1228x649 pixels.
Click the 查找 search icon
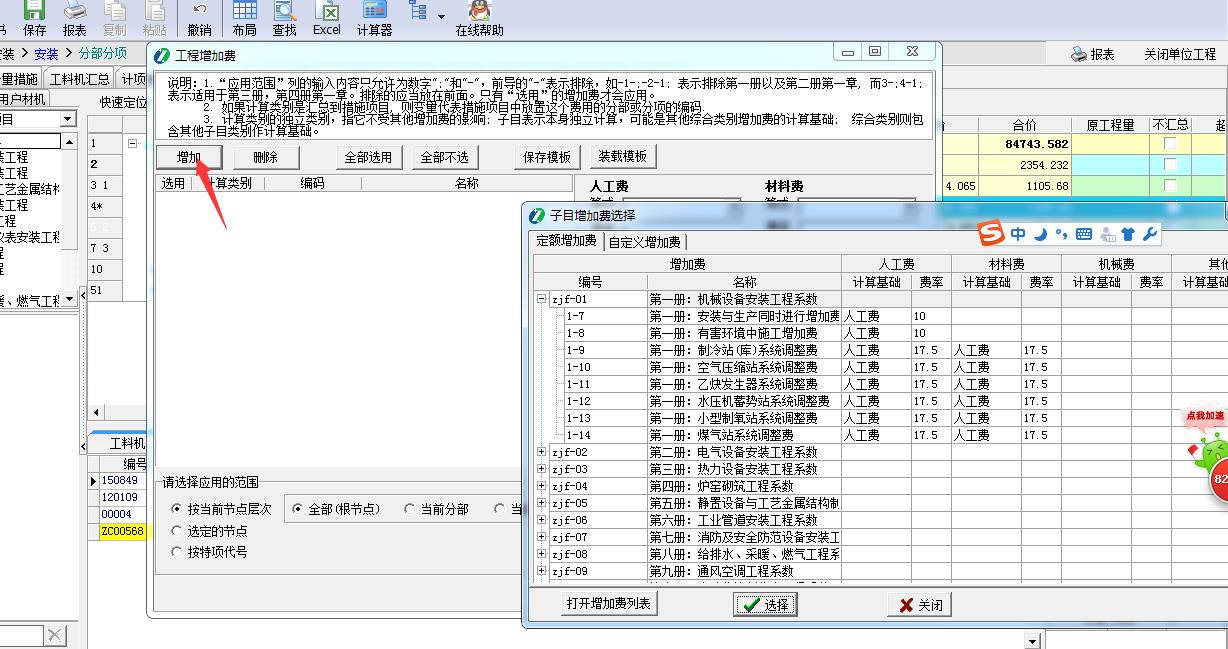tap(285, 18)
